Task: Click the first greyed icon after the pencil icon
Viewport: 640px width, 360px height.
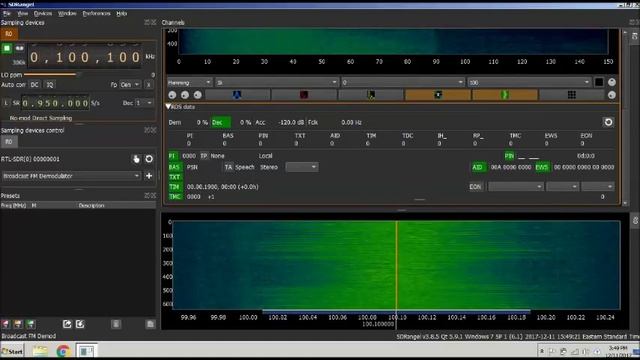Action: coord(116,324)
